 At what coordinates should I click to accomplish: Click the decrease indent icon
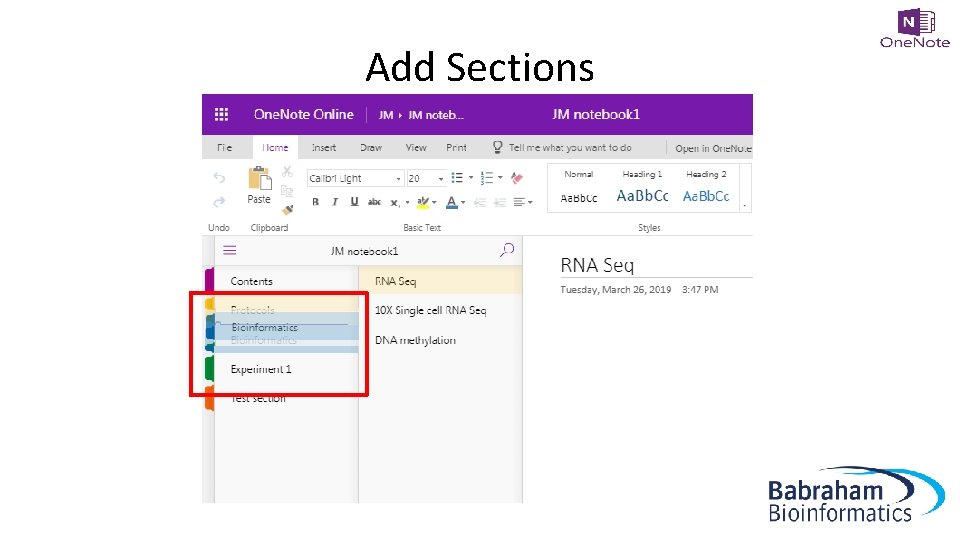[x=480, y=202]
